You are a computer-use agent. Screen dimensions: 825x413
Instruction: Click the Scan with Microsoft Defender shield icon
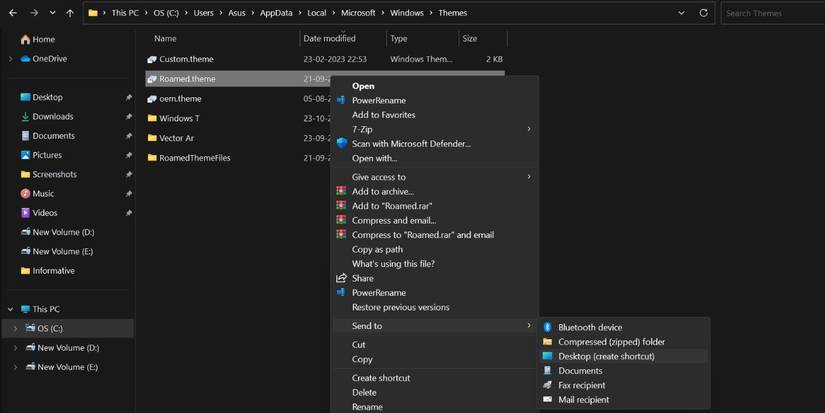click(342, 144)
